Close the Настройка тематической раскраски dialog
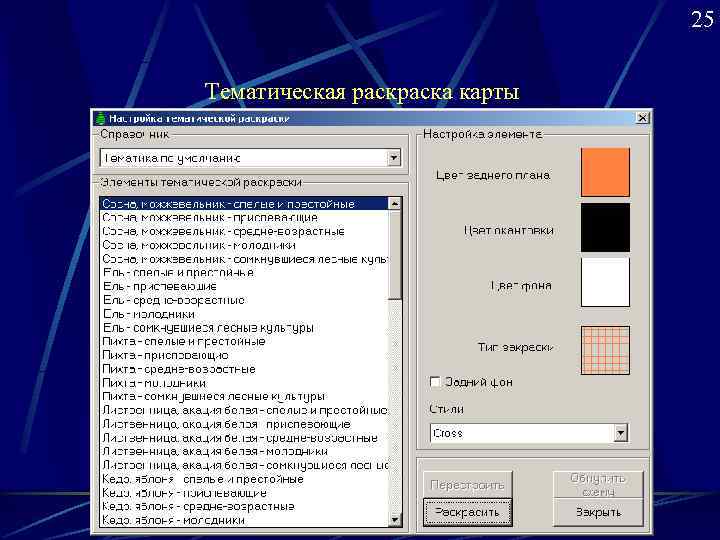 (x=642, y=118)
